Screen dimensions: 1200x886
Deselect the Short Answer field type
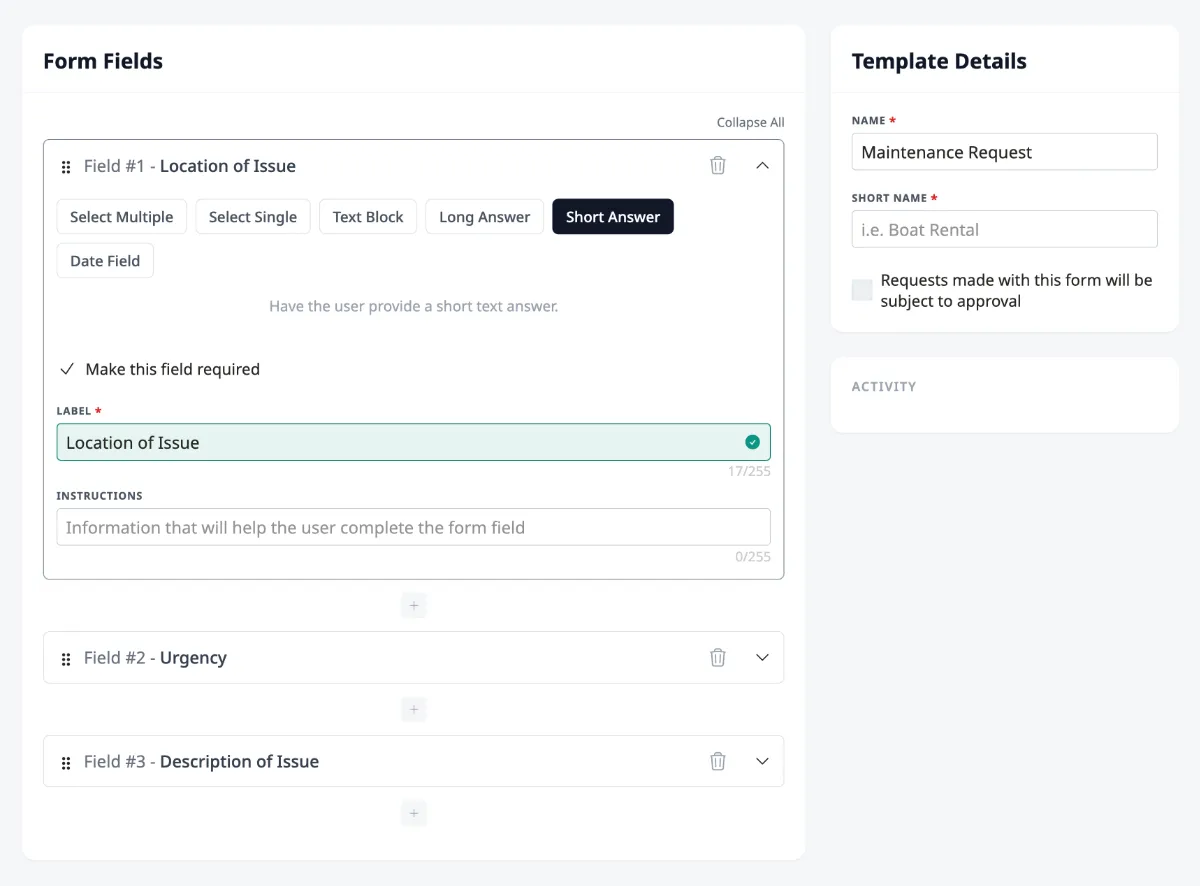612,216
